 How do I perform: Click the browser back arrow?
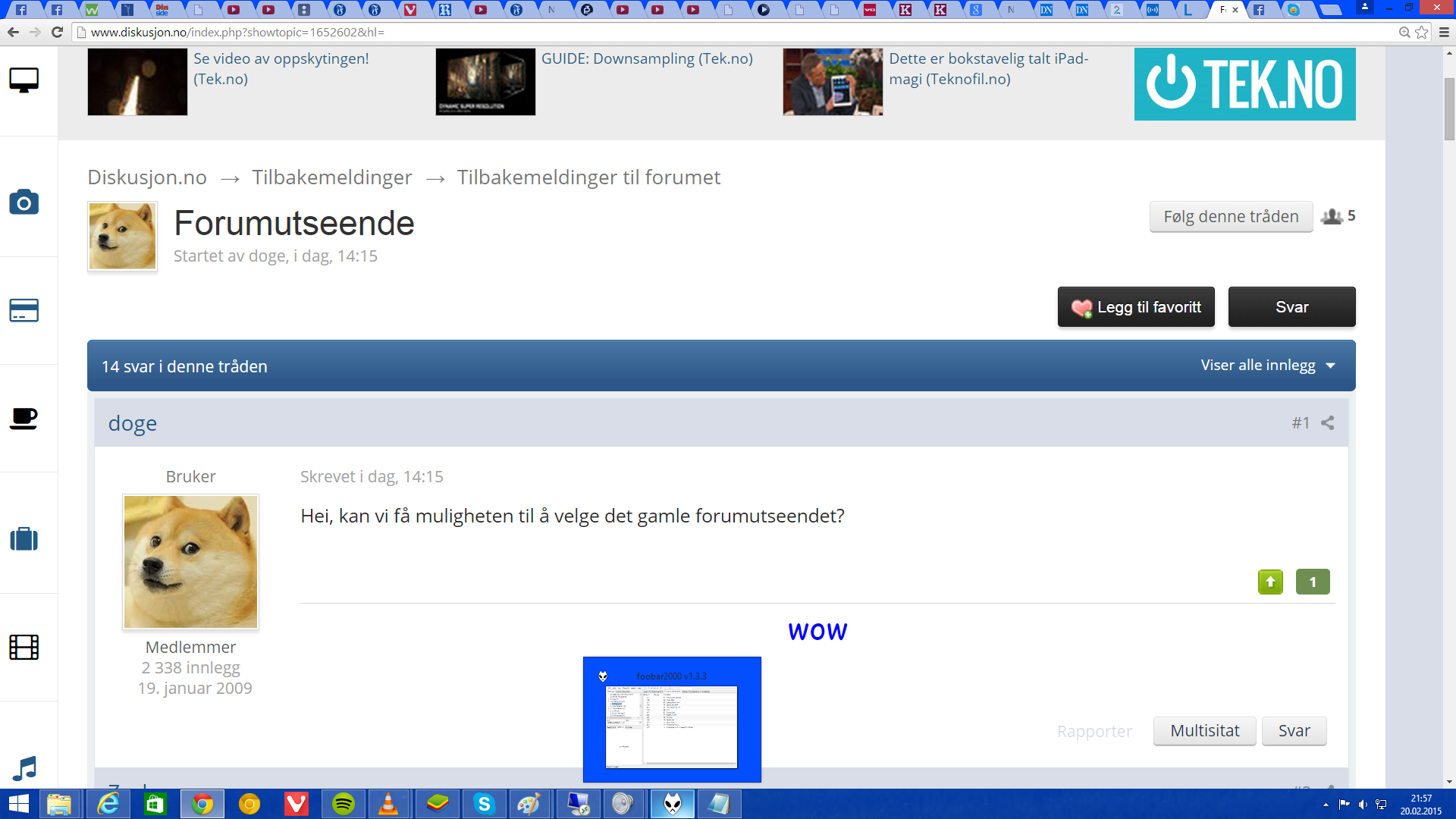click(x=13, y=33)
